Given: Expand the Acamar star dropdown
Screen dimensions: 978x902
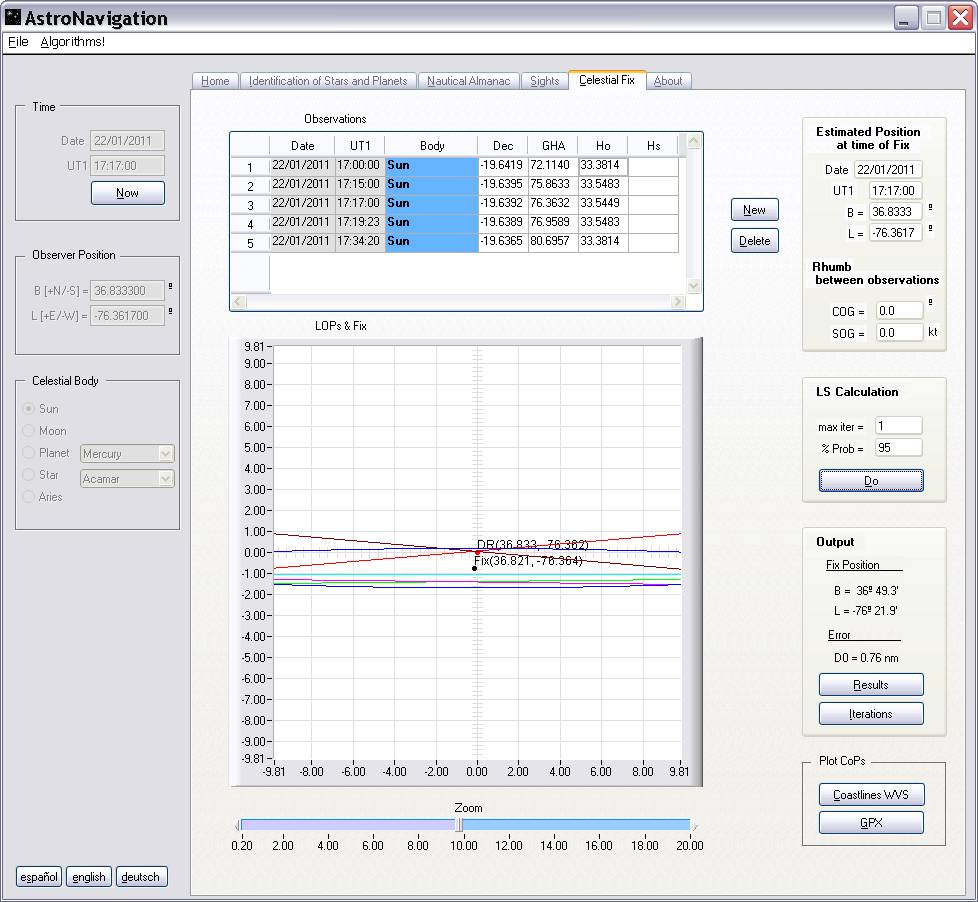Looking at the screenshot, I should coord(166,479).
